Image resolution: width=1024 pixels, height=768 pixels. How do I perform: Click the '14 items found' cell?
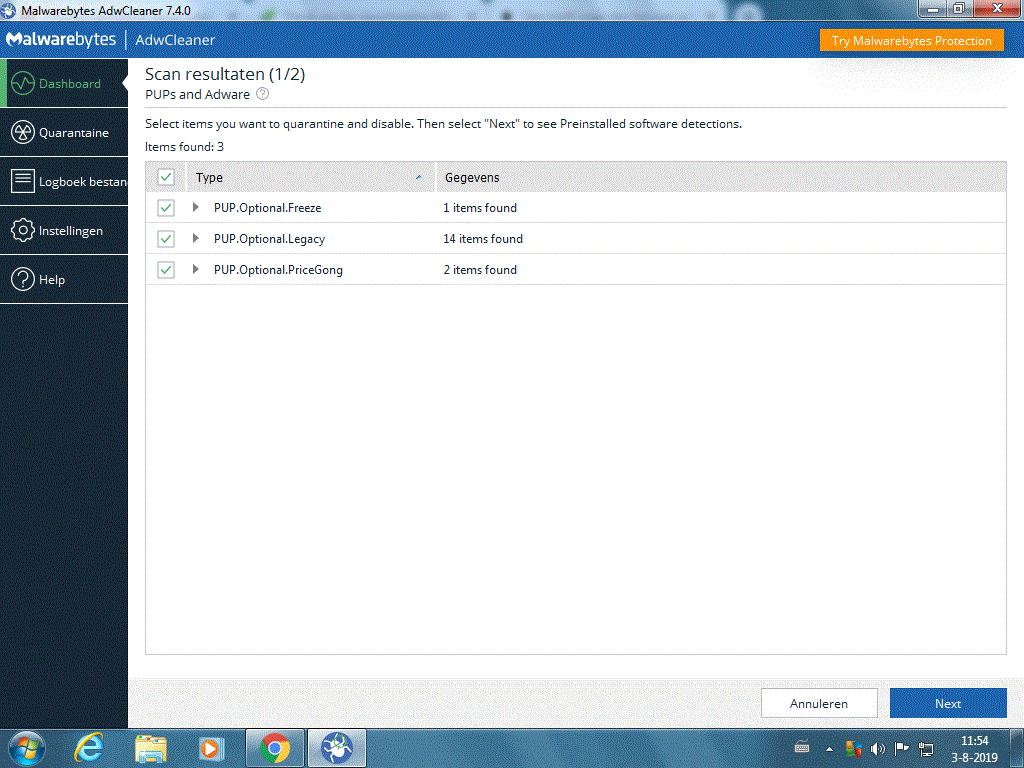[483, 239]
